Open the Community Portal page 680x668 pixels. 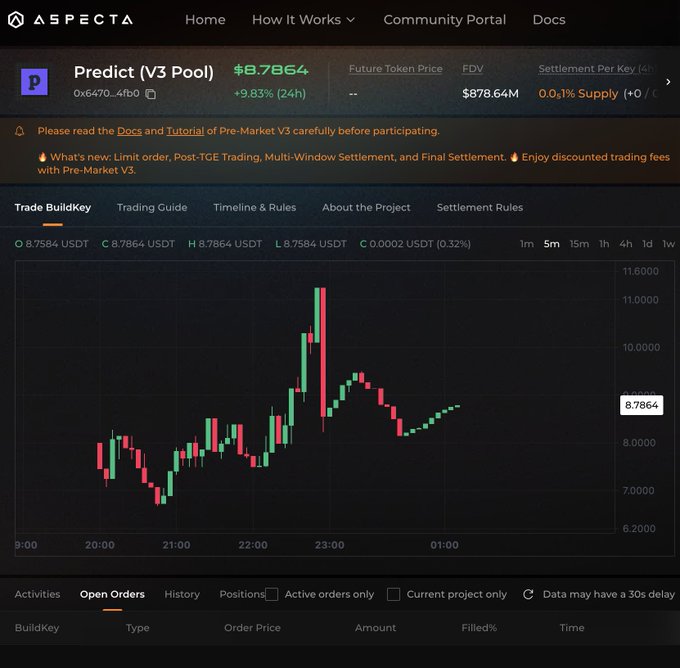[x=445, y=20]
